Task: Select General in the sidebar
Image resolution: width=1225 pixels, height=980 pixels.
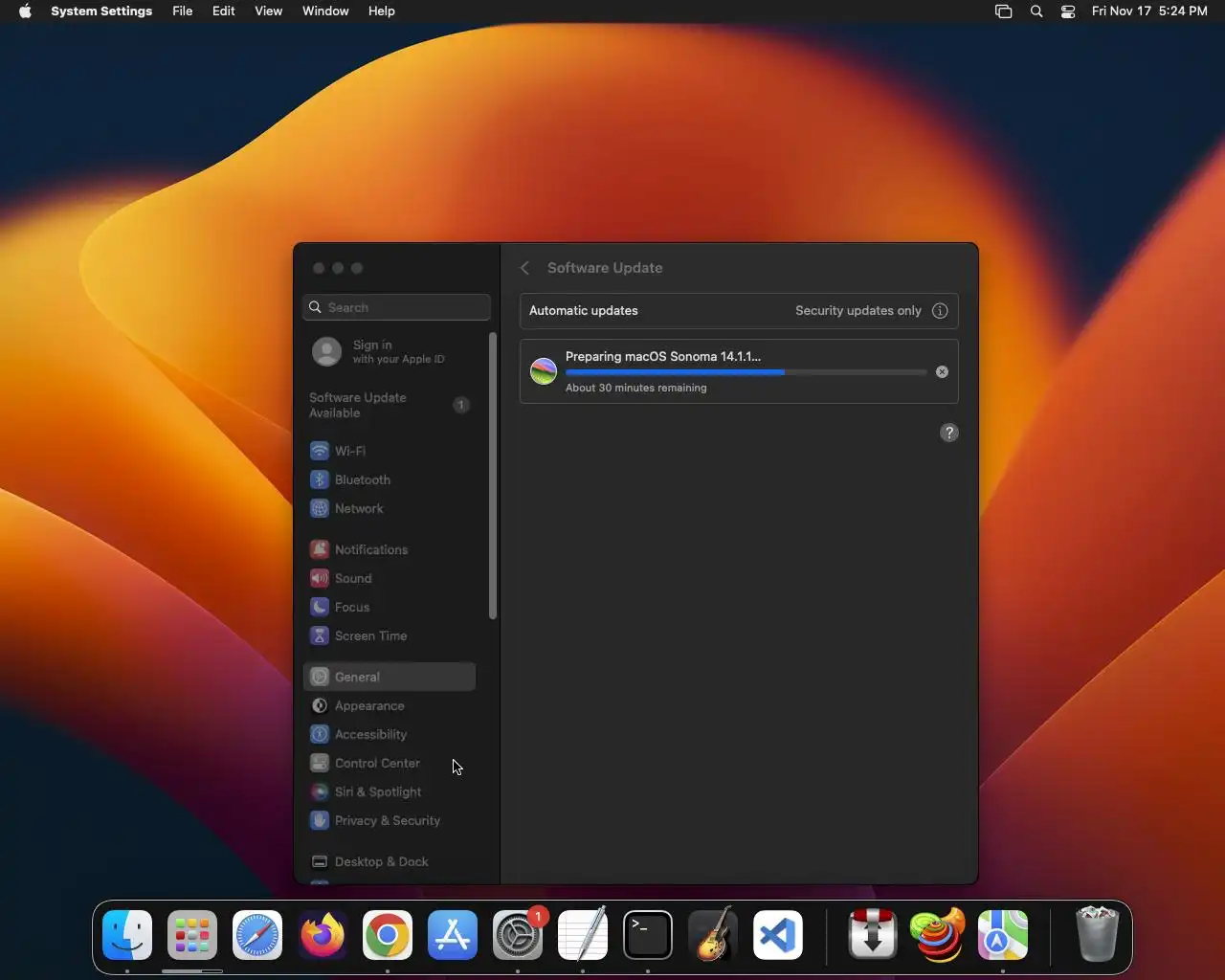Action: click(389, 677)
